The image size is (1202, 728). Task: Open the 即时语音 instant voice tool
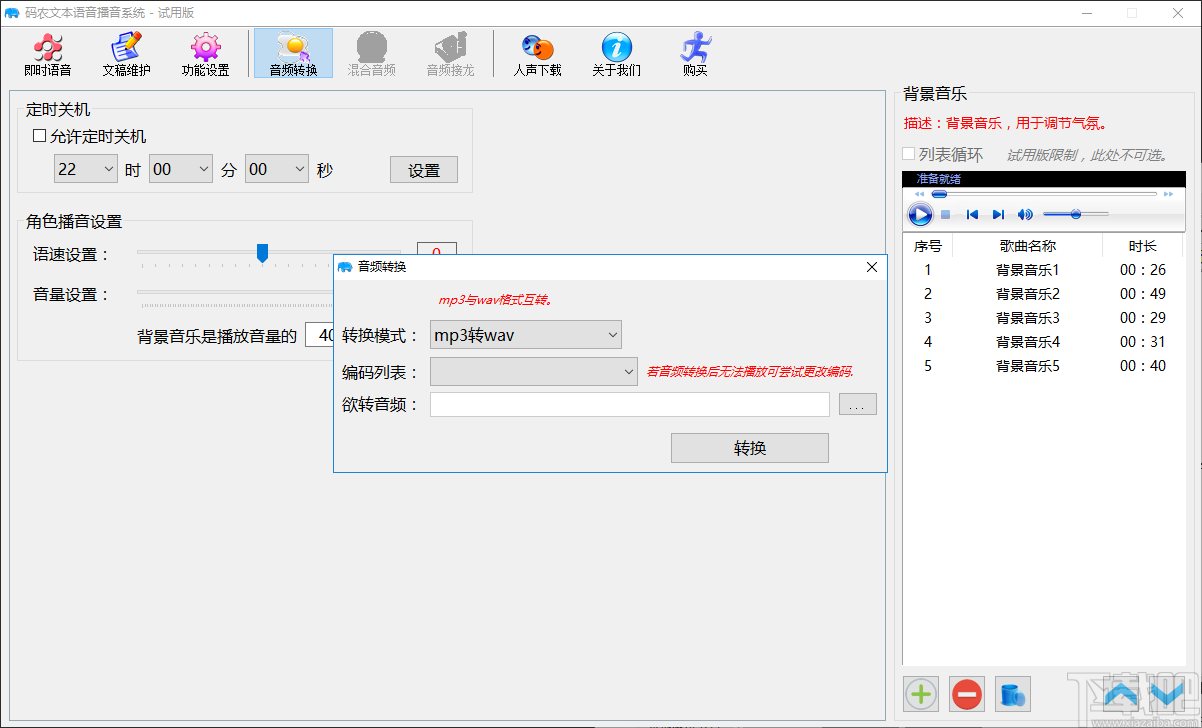point(47,53)
